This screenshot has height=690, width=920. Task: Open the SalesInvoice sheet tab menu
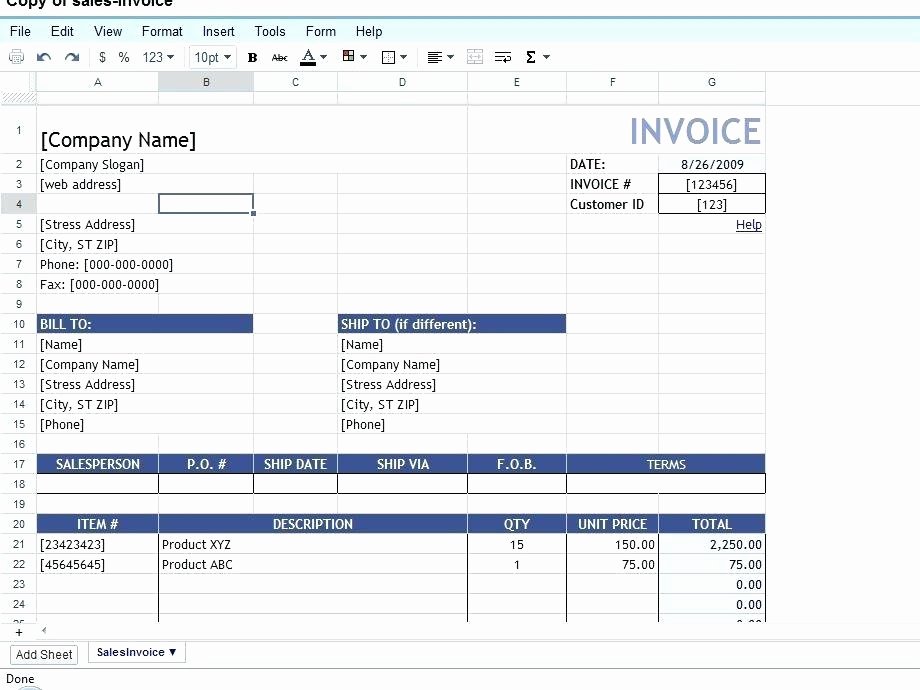tap(137, 652)
